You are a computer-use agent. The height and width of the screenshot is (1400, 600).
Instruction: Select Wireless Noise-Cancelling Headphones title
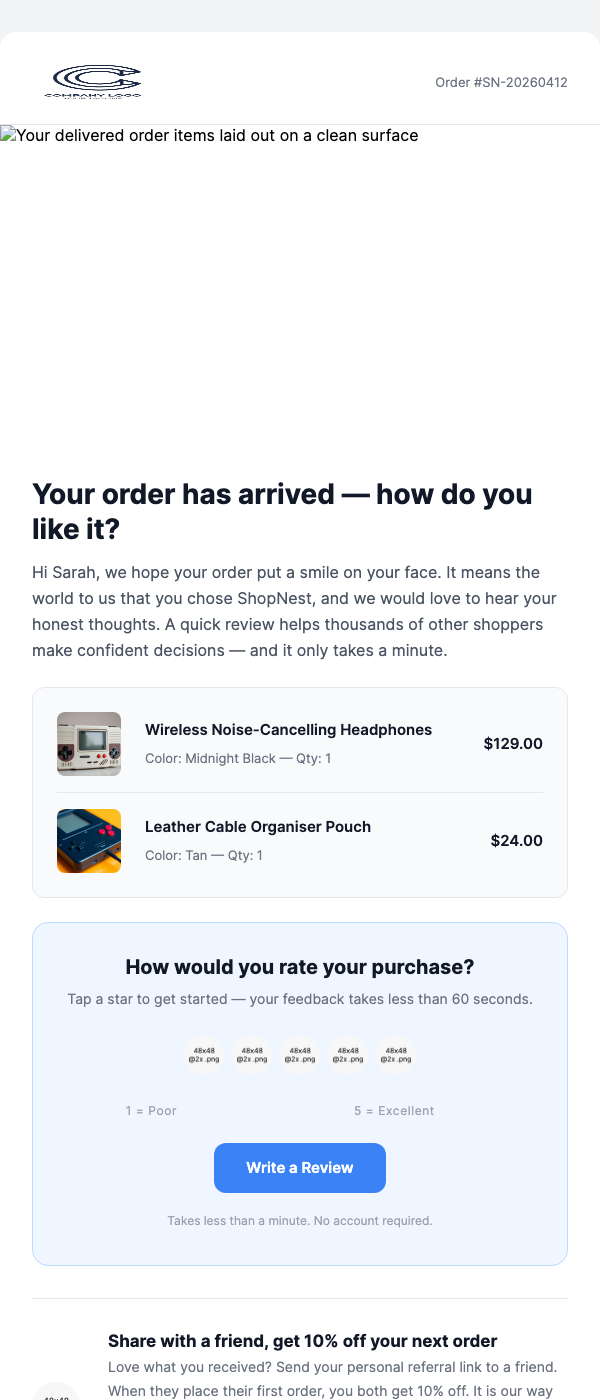click(x=288, y=729)
